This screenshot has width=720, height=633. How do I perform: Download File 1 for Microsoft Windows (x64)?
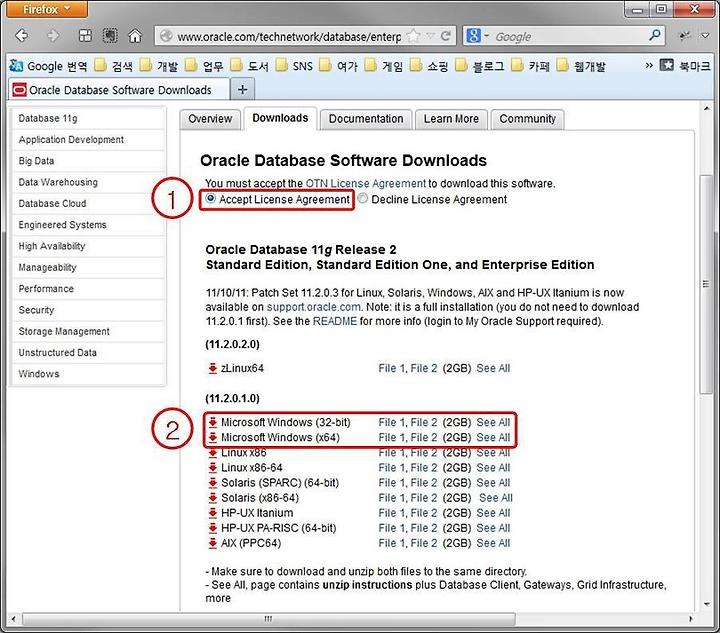(392, 437)
